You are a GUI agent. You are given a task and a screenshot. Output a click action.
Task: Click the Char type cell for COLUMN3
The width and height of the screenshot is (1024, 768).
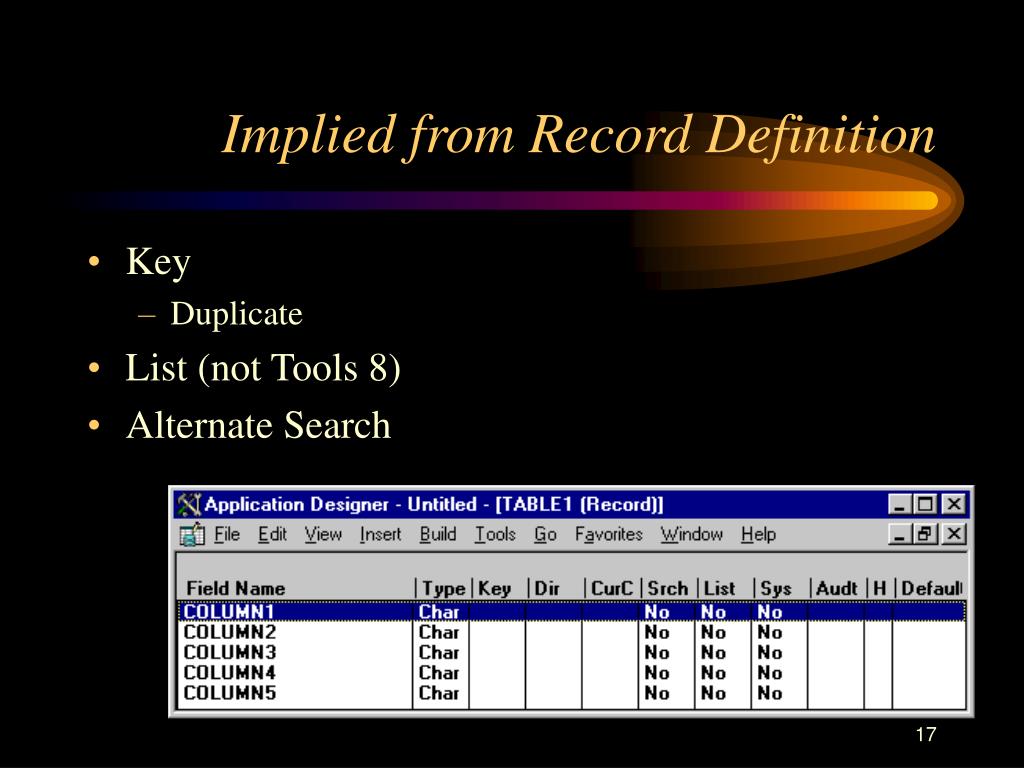[x=439, y=652]
